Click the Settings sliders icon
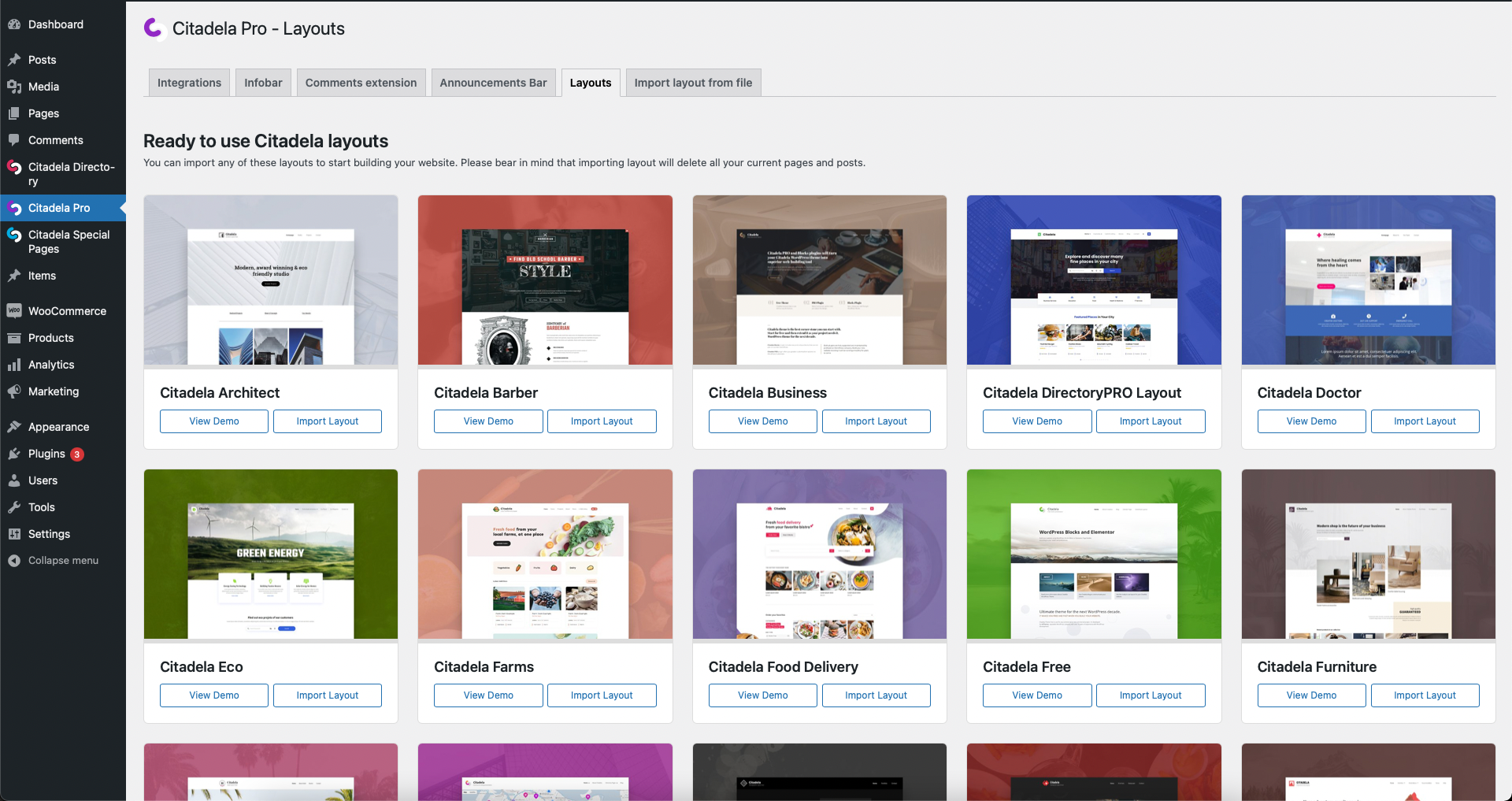 point(14,534)
